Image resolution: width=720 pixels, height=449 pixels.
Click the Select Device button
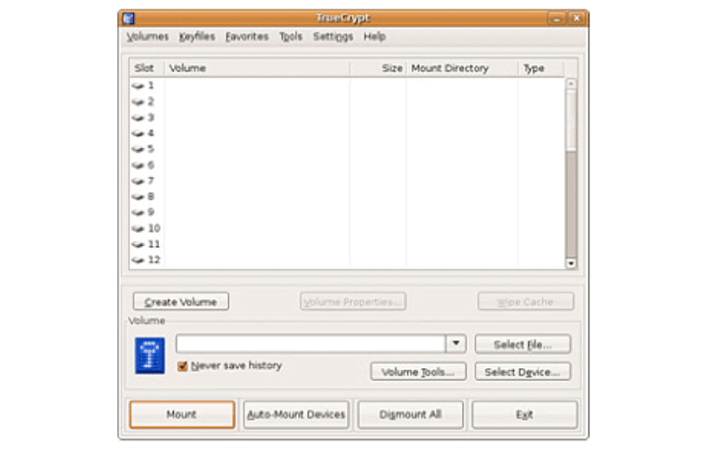523,372
